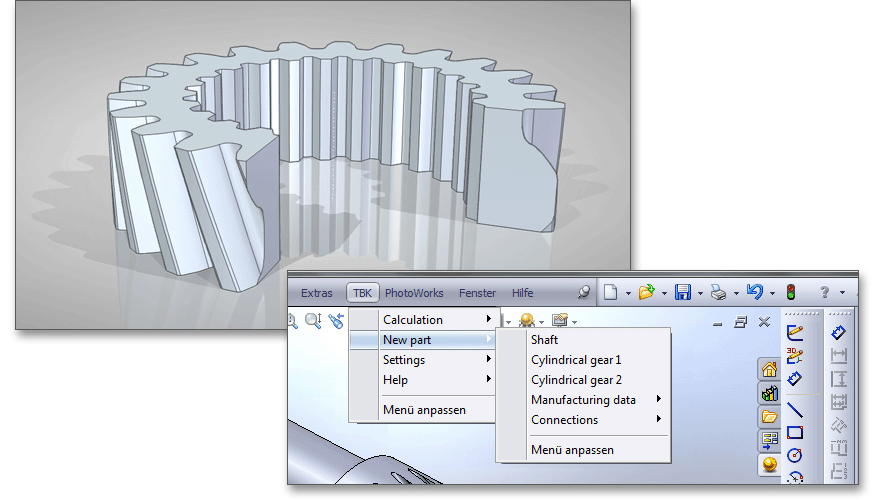Click the New document icon

pos(610,292)
